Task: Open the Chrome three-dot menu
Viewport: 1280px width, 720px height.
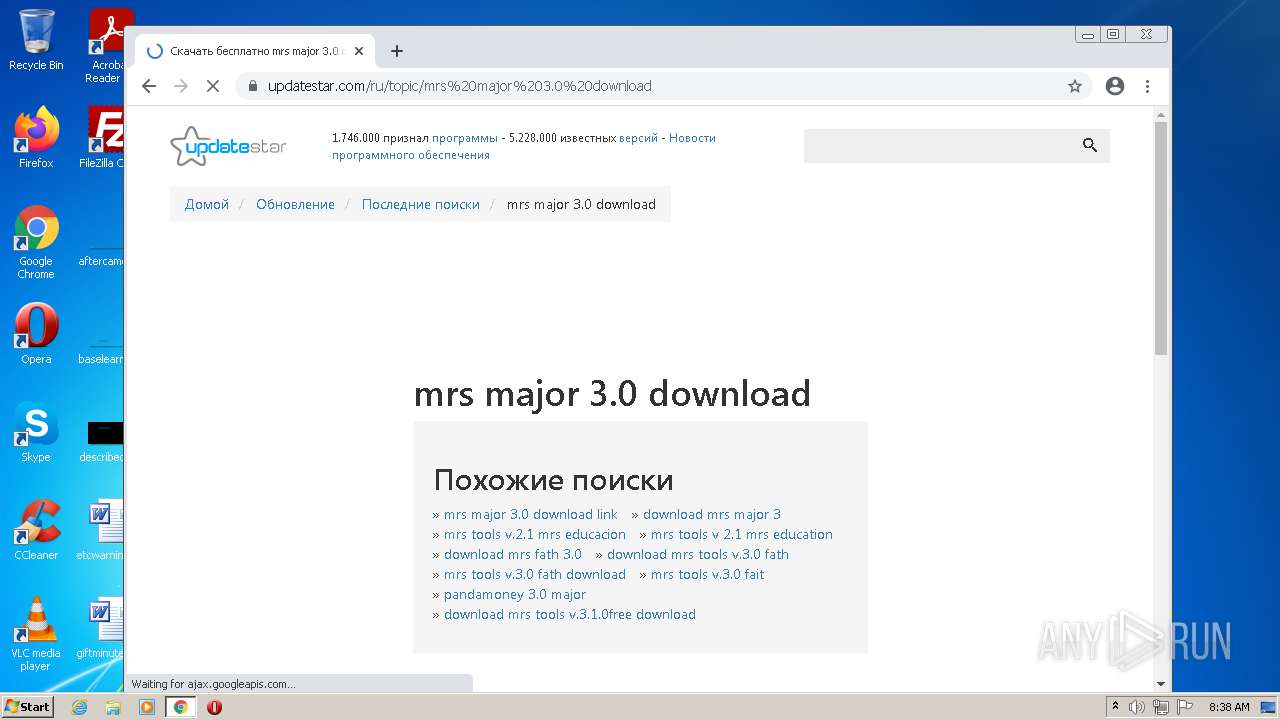Action: coord(1147,86)
